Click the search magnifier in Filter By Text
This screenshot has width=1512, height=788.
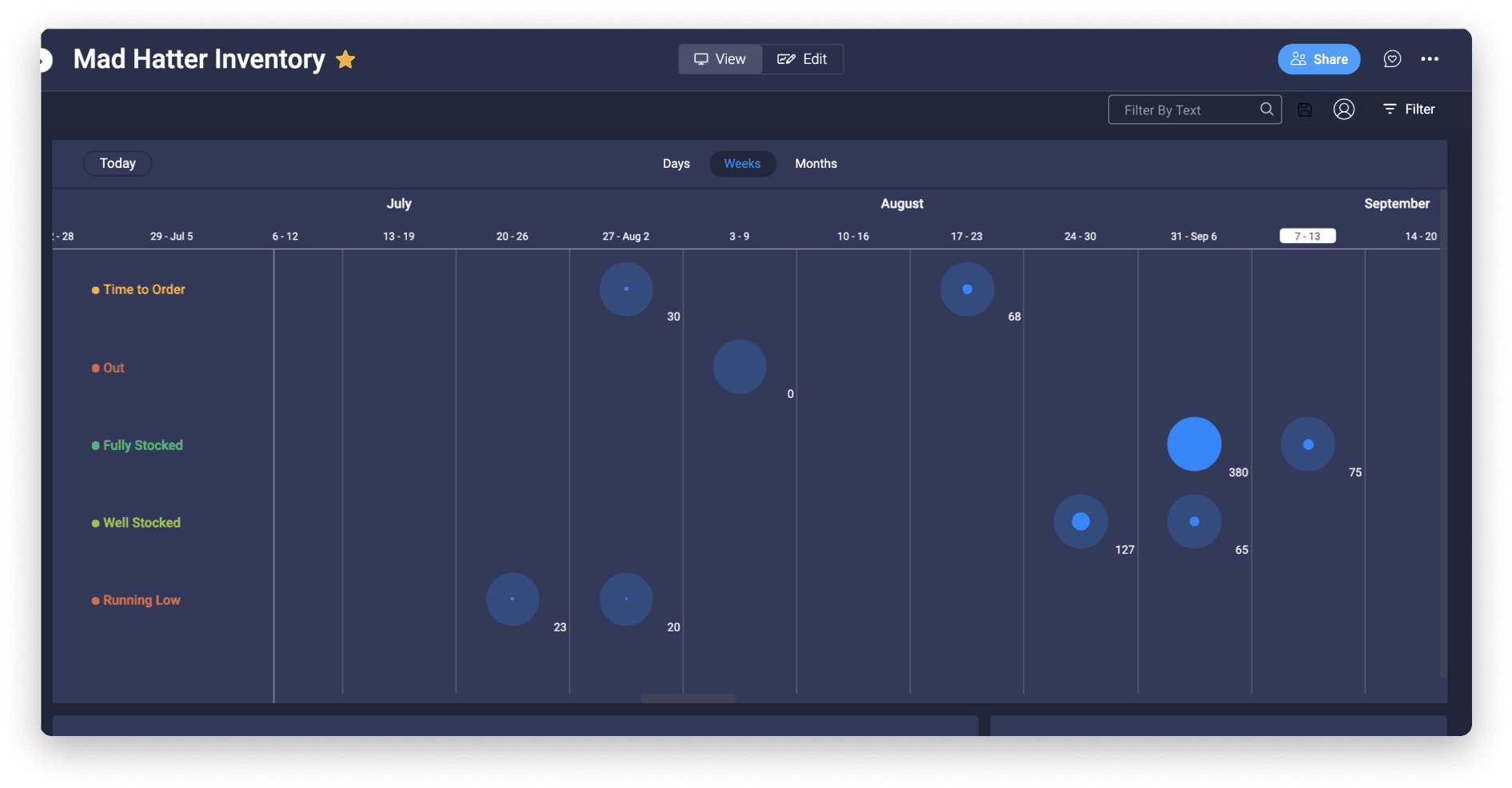[1267, 109]
